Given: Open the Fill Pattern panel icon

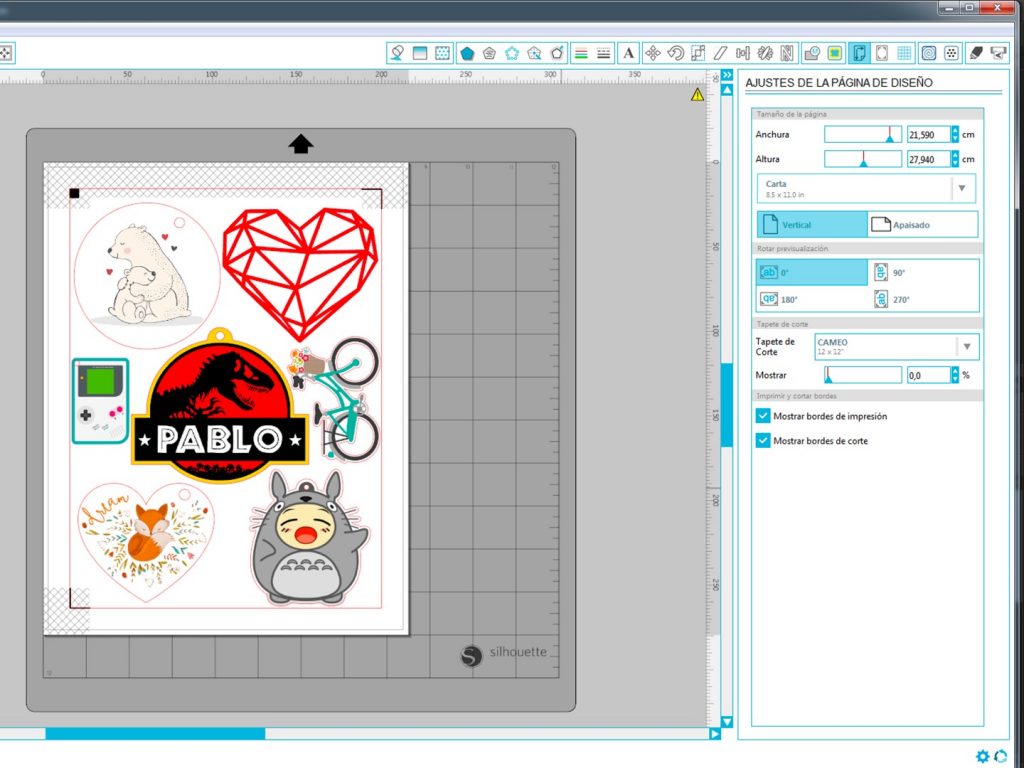Looking at the screenshot, I should click(443, 53).
